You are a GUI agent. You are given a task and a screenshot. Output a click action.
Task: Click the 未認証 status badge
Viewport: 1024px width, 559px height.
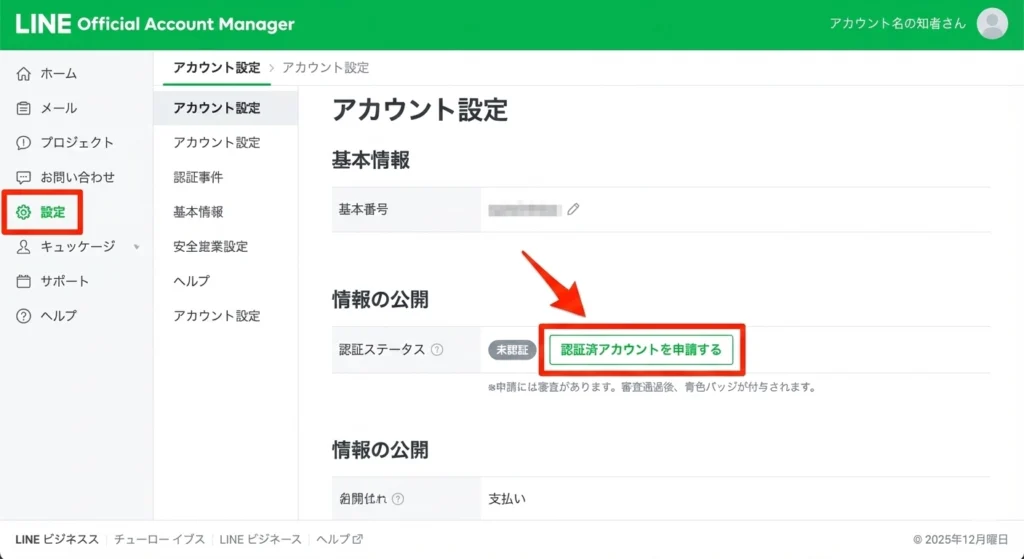[512, 350]
